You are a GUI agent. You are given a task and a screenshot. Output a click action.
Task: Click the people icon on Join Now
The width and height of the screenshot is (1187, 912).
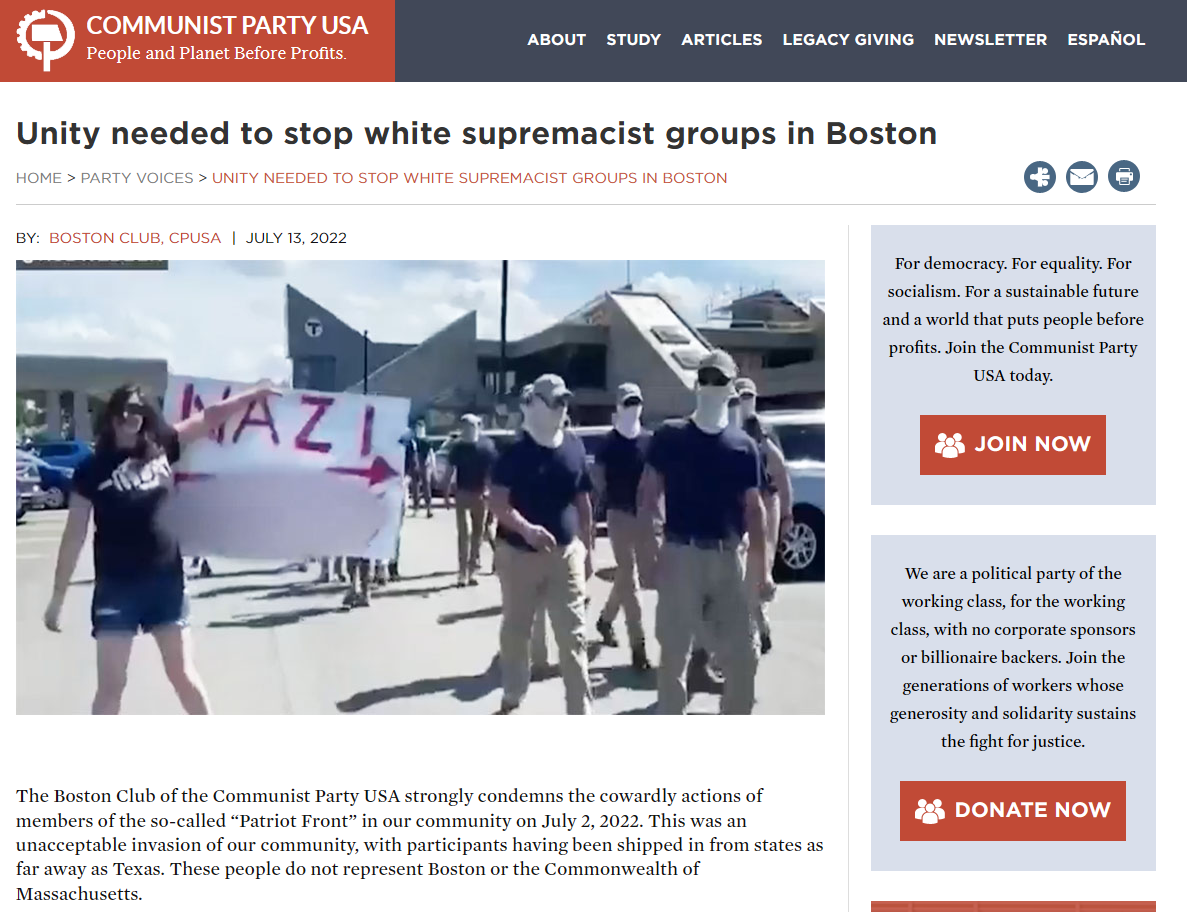[949, 444]
